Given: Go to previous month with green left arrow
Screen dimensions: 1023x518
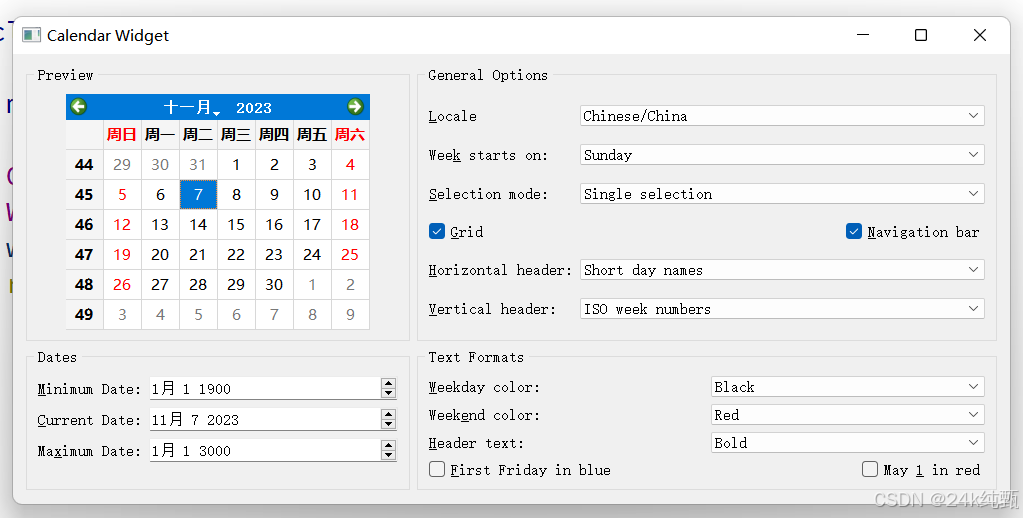Looking at the screenshot, I should [79, 106].
